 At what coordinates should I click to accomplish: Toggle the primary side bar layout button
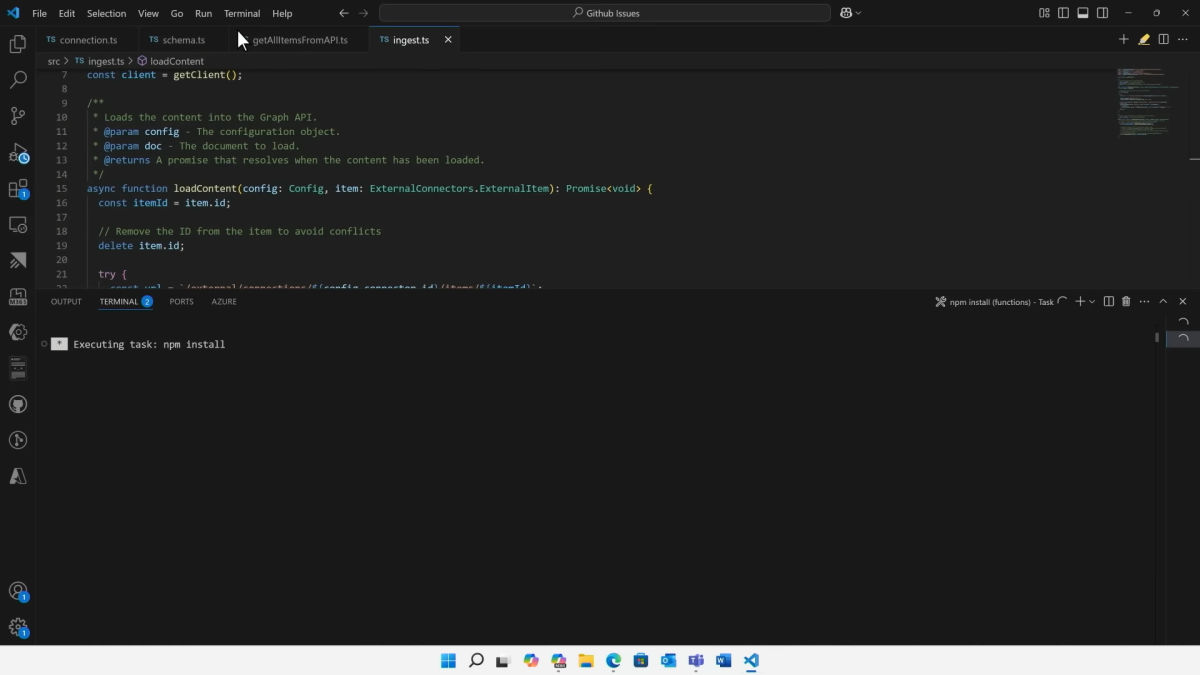[1063, 13]
